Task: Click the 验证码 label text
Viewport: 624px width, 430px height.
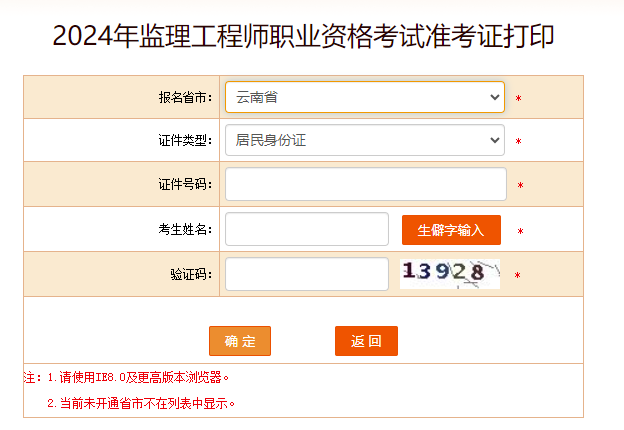Action: (x=191, y=274)
